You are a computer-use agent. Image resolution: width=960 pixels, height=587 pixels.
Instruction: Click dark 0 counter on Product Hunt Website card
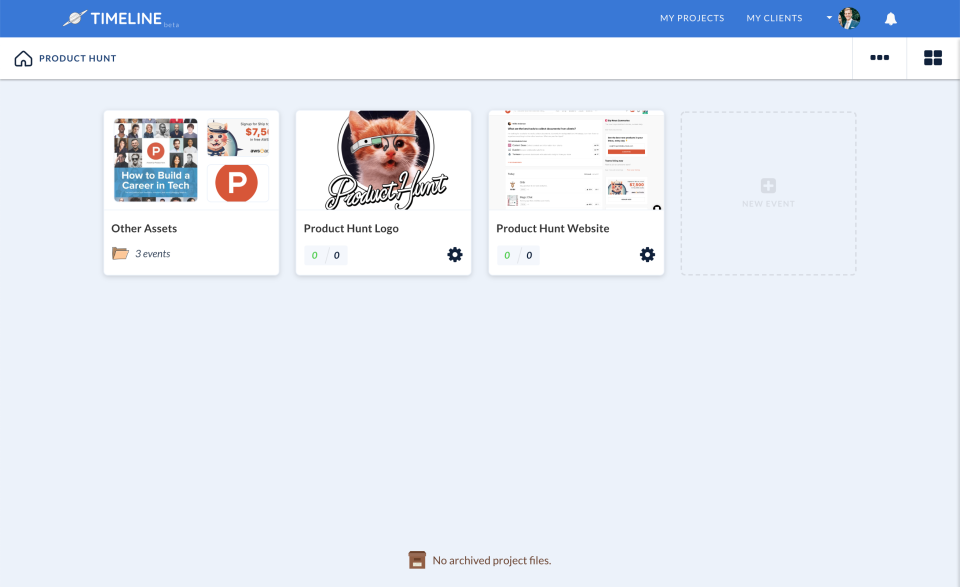(x=529, y=255)
